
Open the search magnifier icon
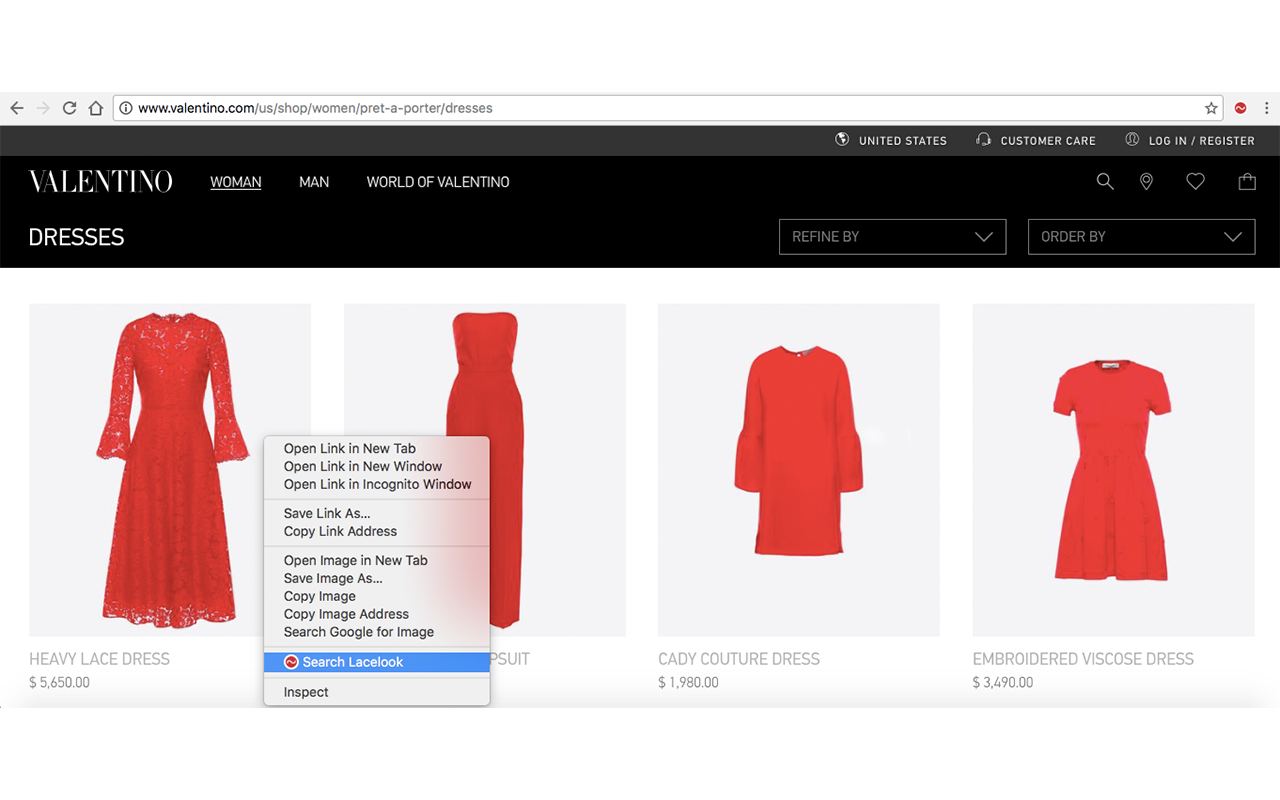[1104, 181]
